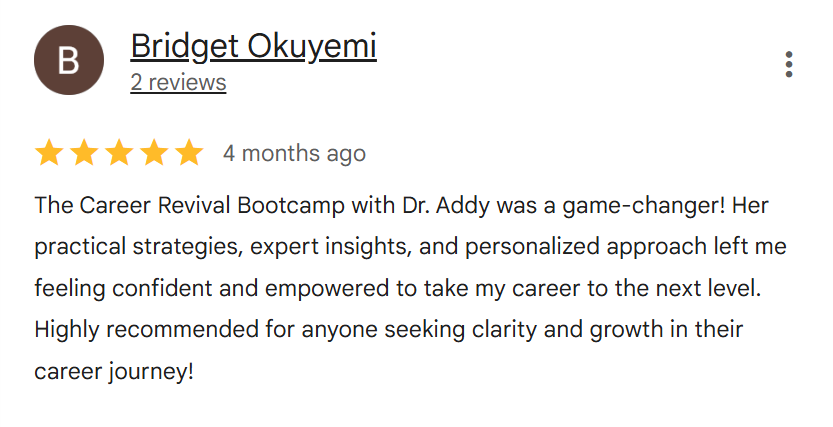This screenshot has height=427, width=833.
Task: Open the three-dot more options menu
Action: [789, 64]
